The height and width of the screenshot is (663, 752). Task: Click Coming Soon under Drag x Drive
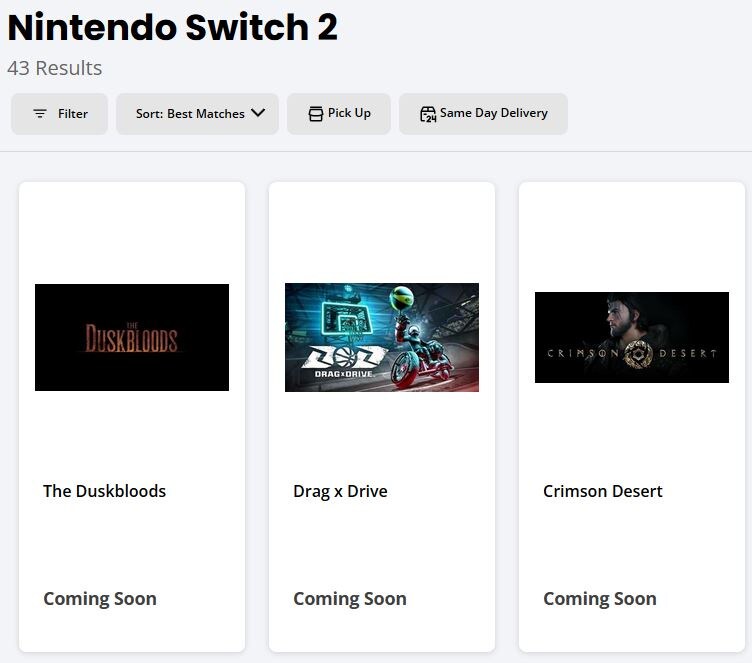(x=350, y=599)
